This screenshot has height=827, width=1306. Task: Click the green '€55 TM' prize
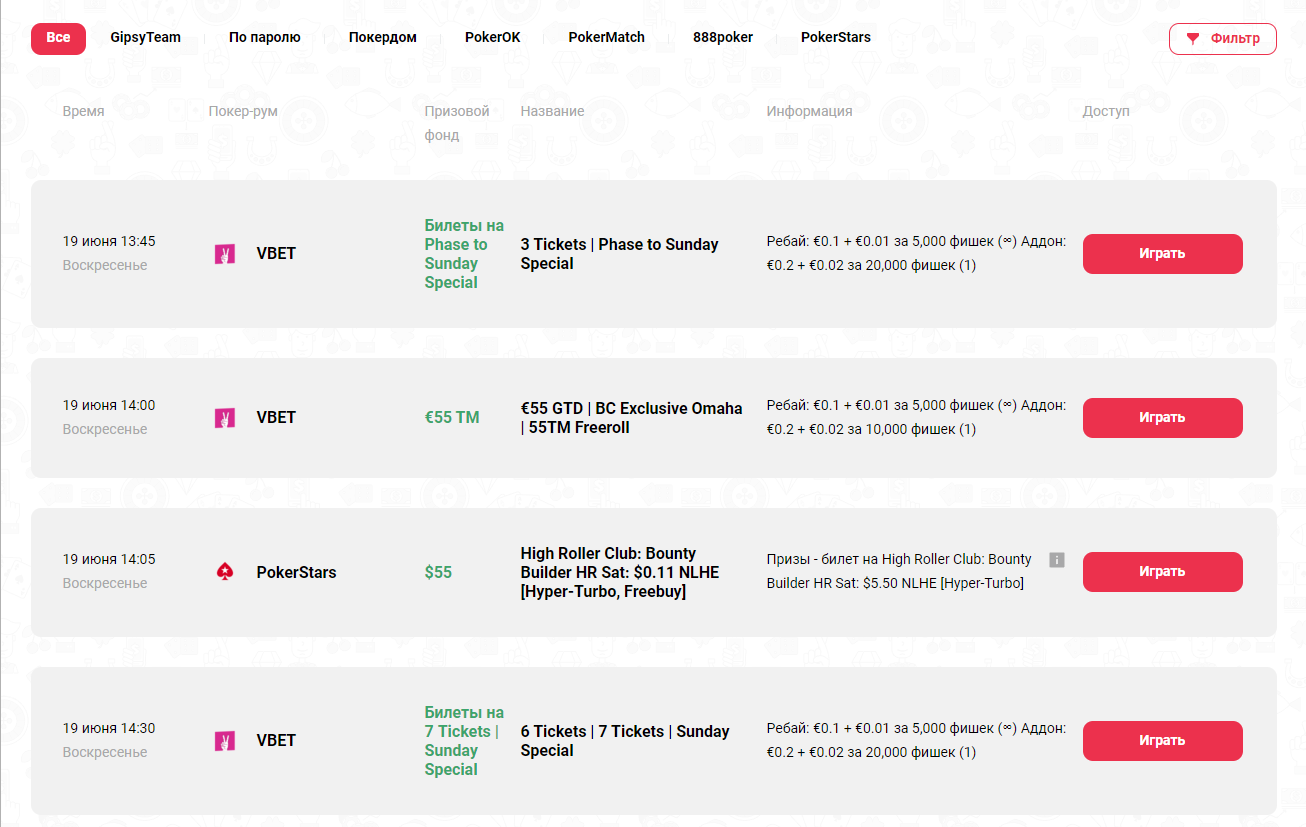452,418
